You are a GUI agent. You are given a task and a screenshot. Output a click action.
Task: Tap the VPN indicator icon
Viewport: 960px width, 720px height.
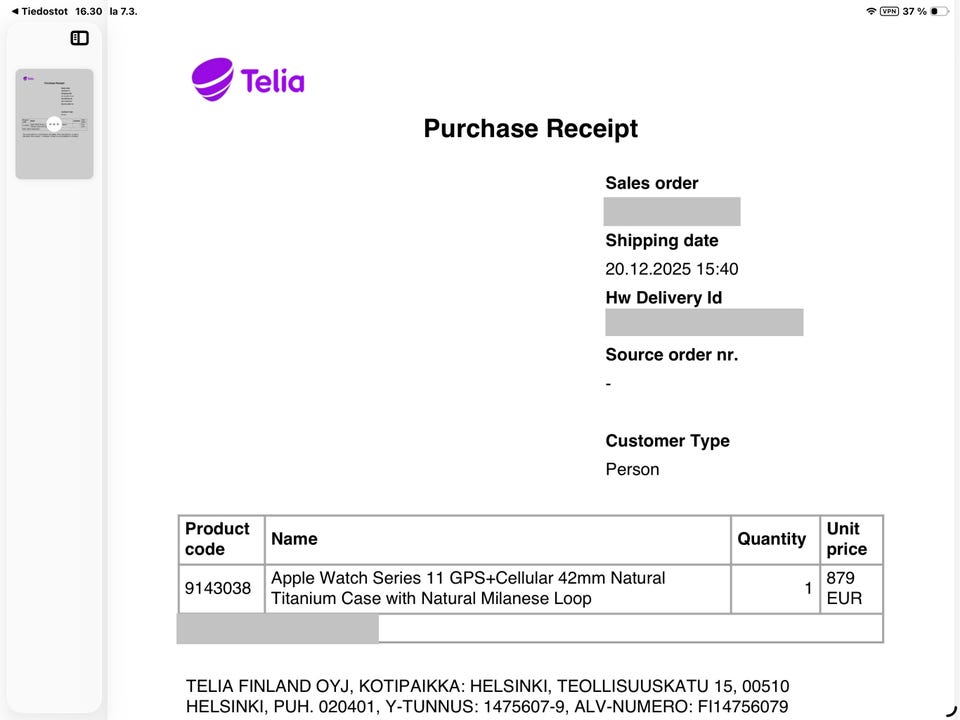(888, 11)
